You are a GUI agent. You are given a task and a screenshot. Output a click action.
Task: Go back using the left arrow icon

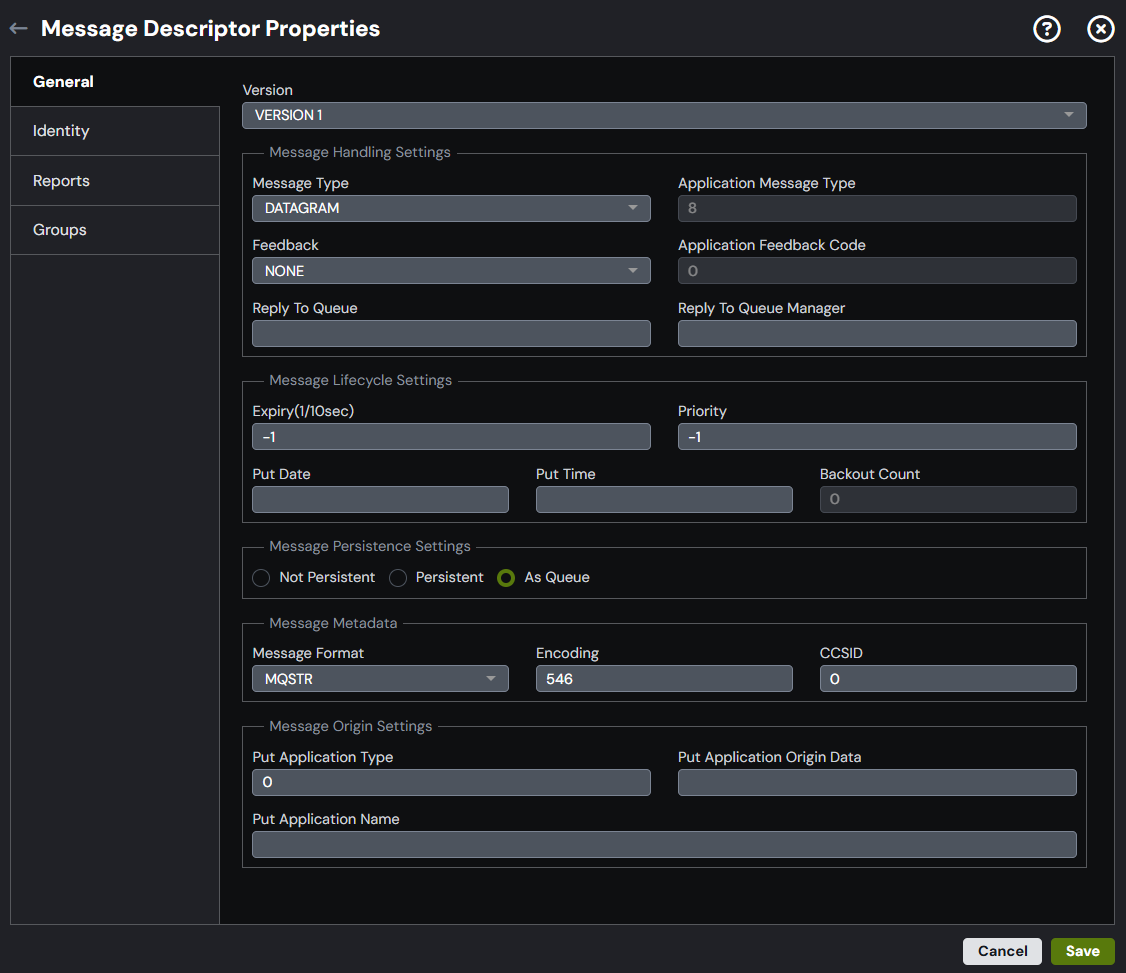pos(19,29)
